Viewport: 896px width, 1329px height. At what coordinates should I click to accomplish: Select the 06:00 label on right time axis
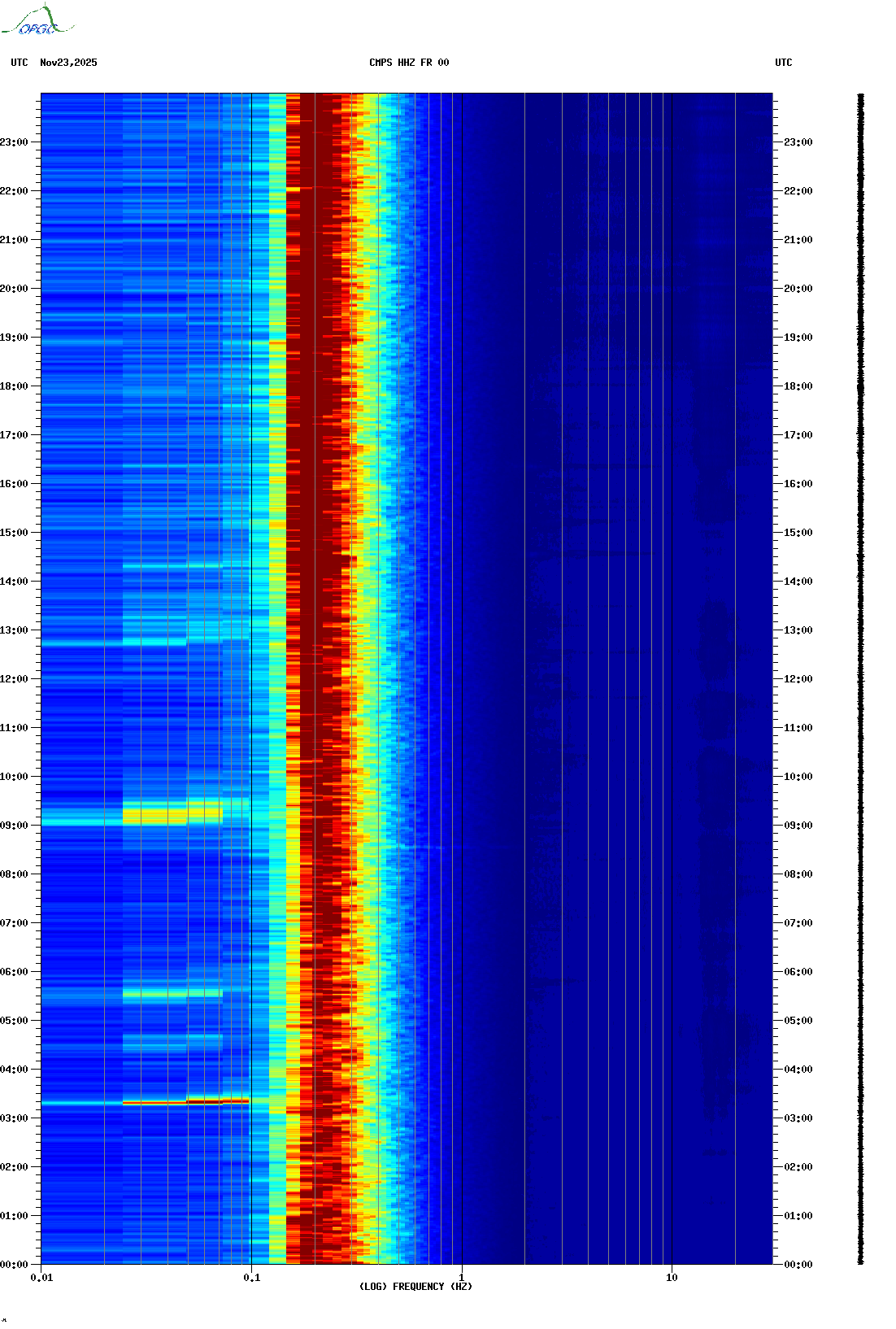pos(798,972)
